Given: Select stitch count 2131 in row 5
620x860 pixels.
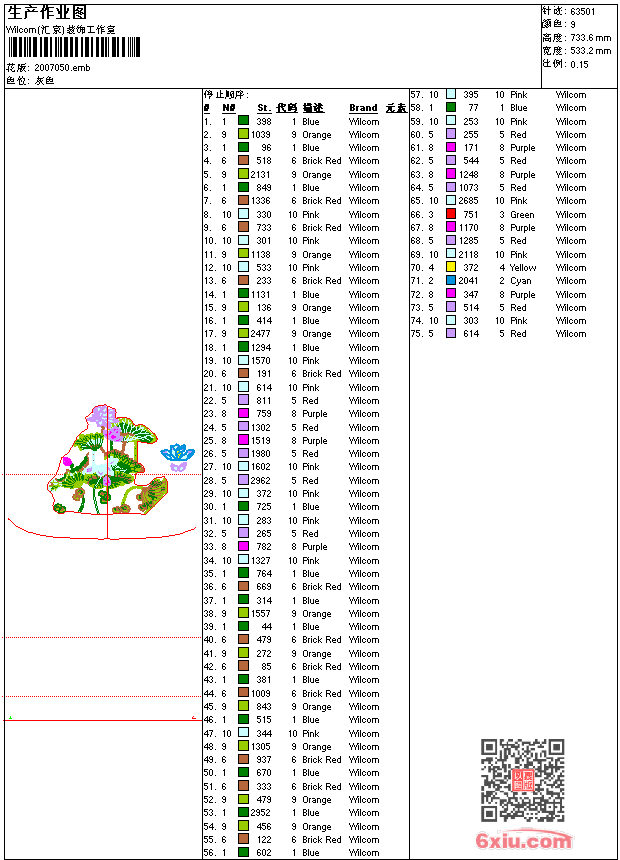Looking at the screenshot, I should tap(261, 174).
